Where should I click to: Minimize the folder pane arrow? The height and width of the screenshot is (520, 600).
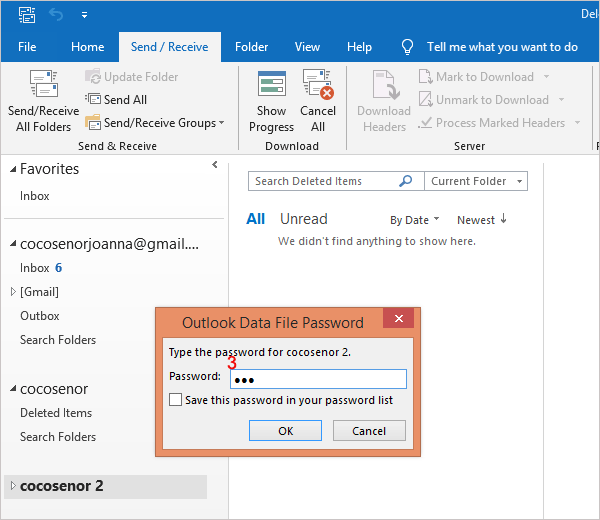pos(215,165)
